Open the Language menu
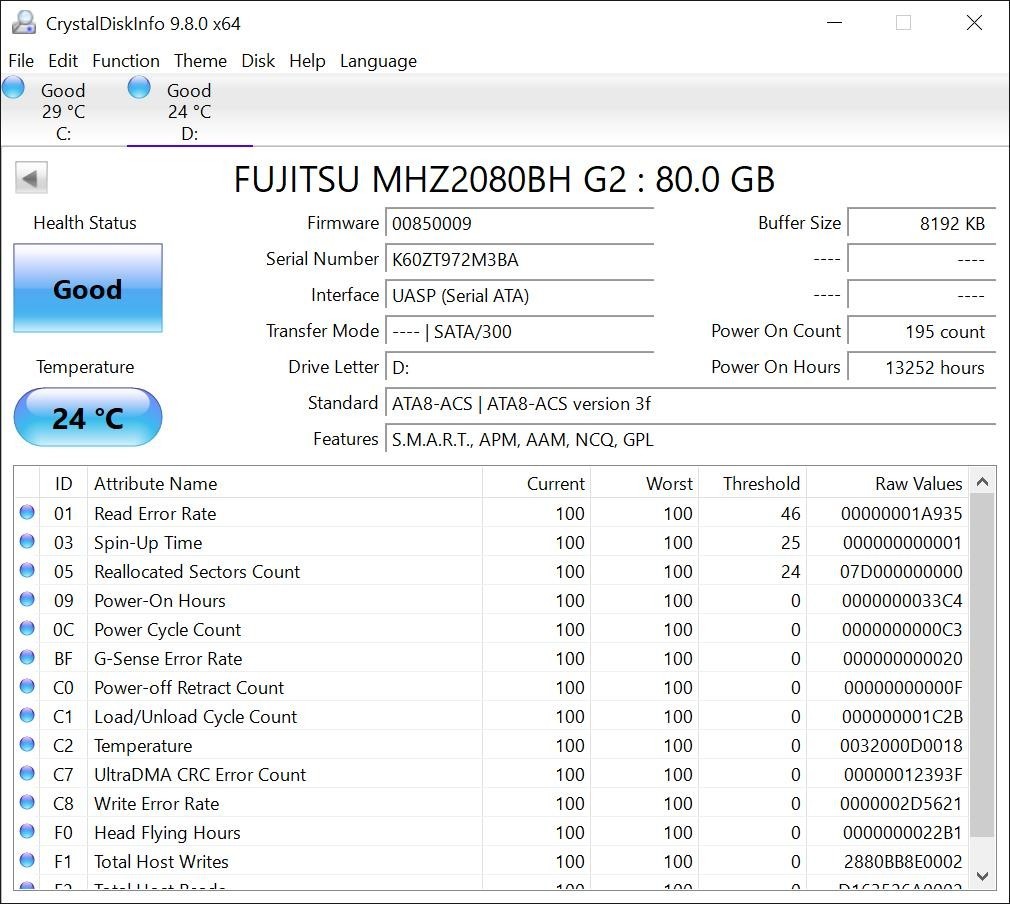Viewport: 1010px width, 904px height. (378, 61)
